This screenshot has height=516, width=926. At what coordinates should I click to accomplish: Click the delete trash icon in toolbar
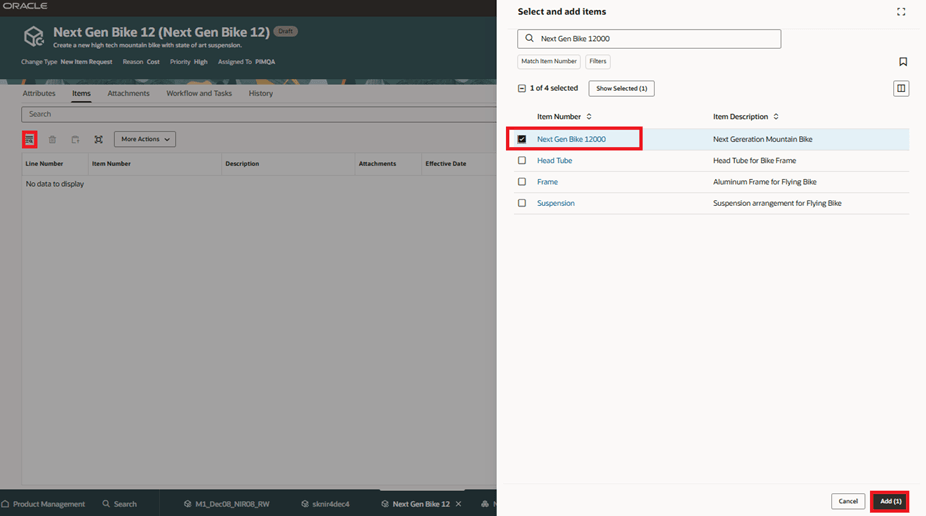(x=52, y=139)
